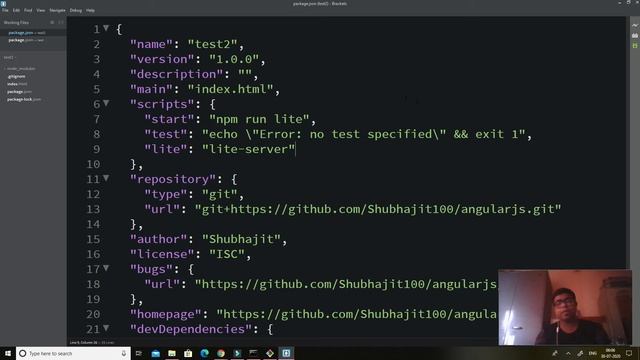Click the Windows search input field
This screenshot has height=360, width=640.
click(73, 353)
